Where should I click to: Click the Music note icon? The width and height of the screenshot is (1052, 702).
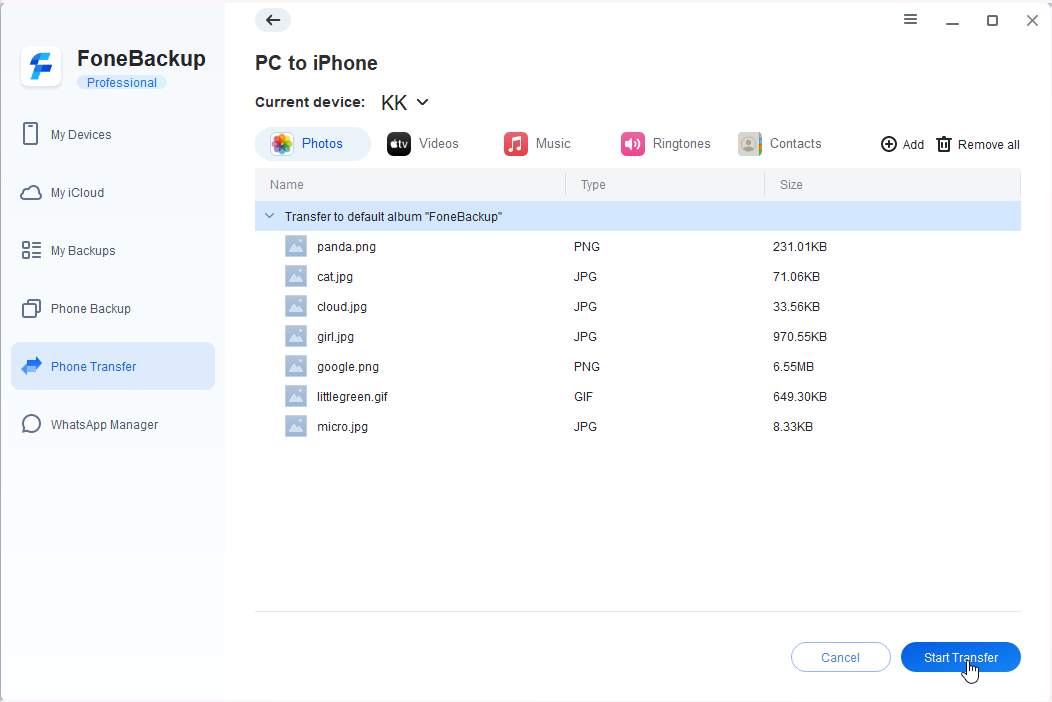[515, 144]
